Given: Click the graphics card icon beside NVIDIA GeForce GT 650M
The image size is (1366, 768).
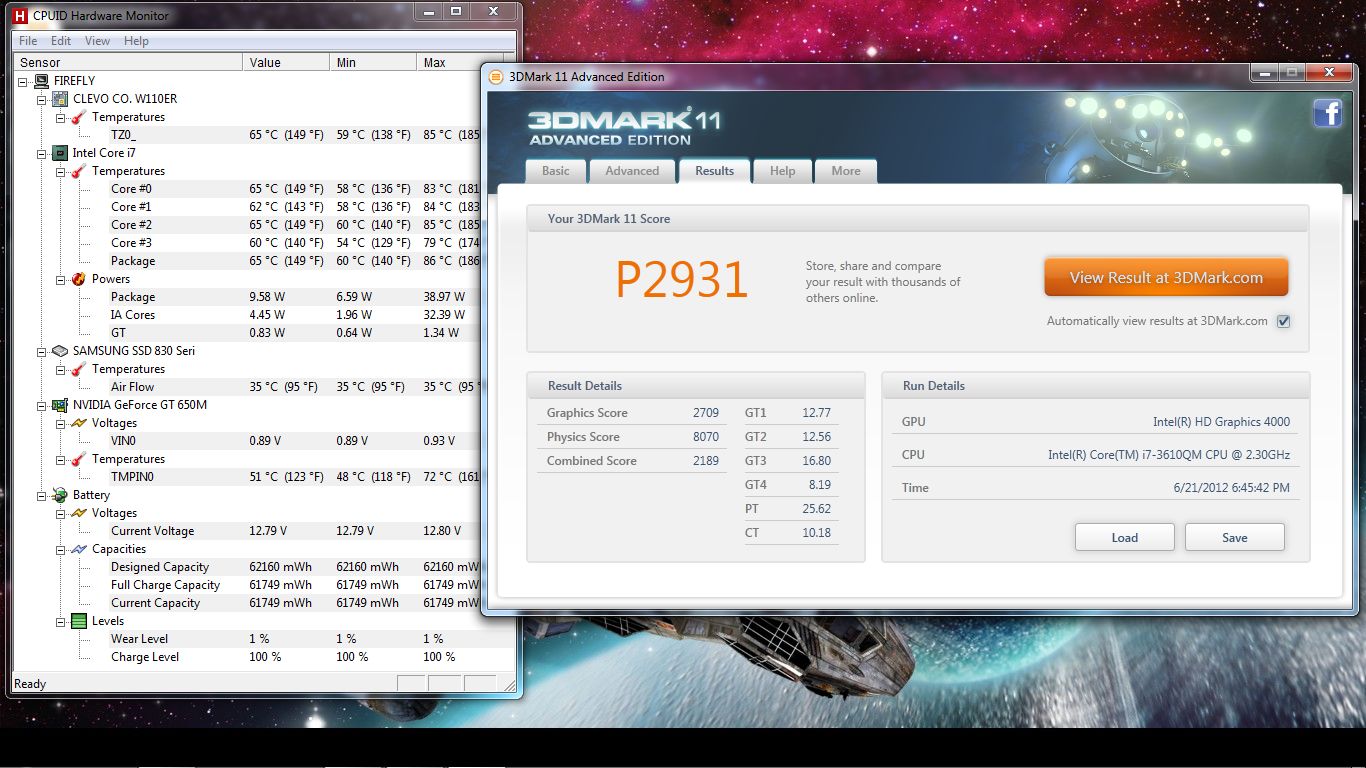Looking at the screenshot, I should (60, 405).
